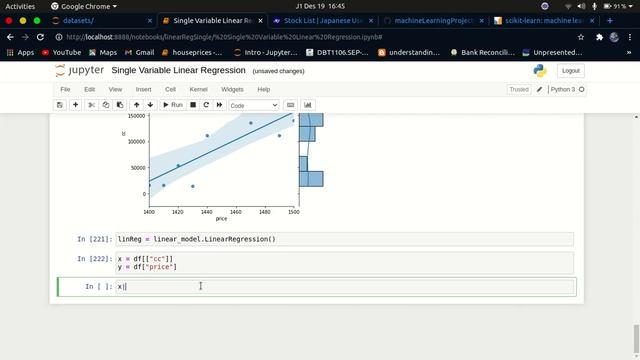Restart the kernel circular arrow icon
This screenshot has height=360, width=640.
coord(206,105)
